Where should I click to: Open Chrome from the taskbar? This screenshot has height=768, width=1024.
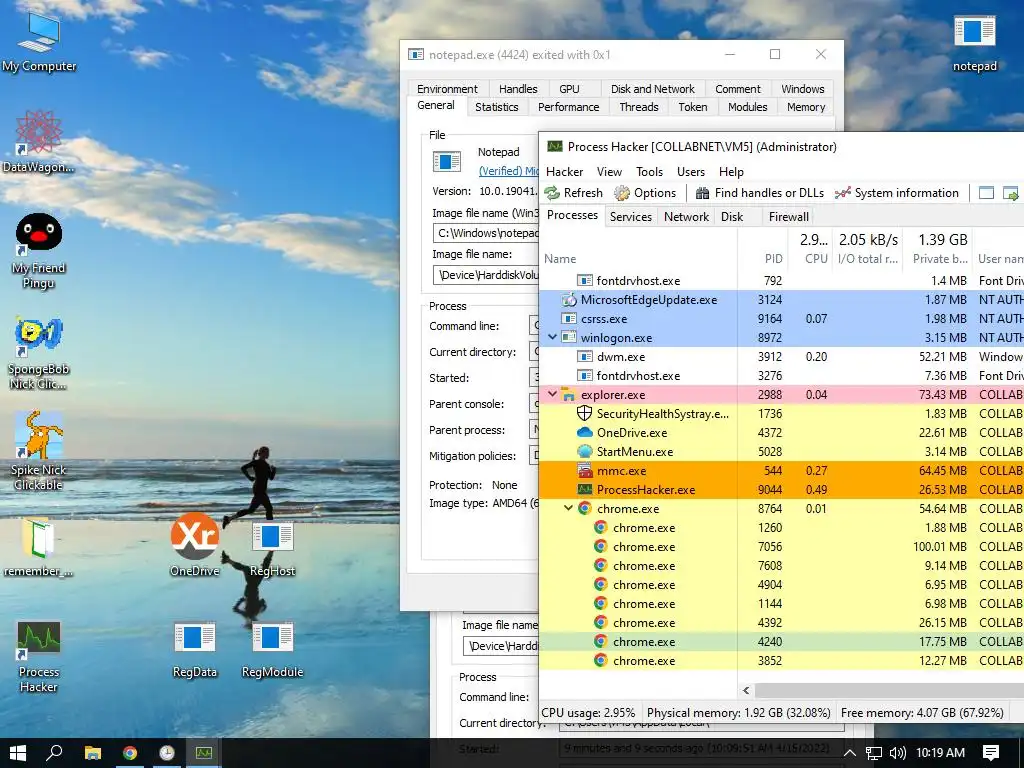pyautogui.click(x=130, y=753)
